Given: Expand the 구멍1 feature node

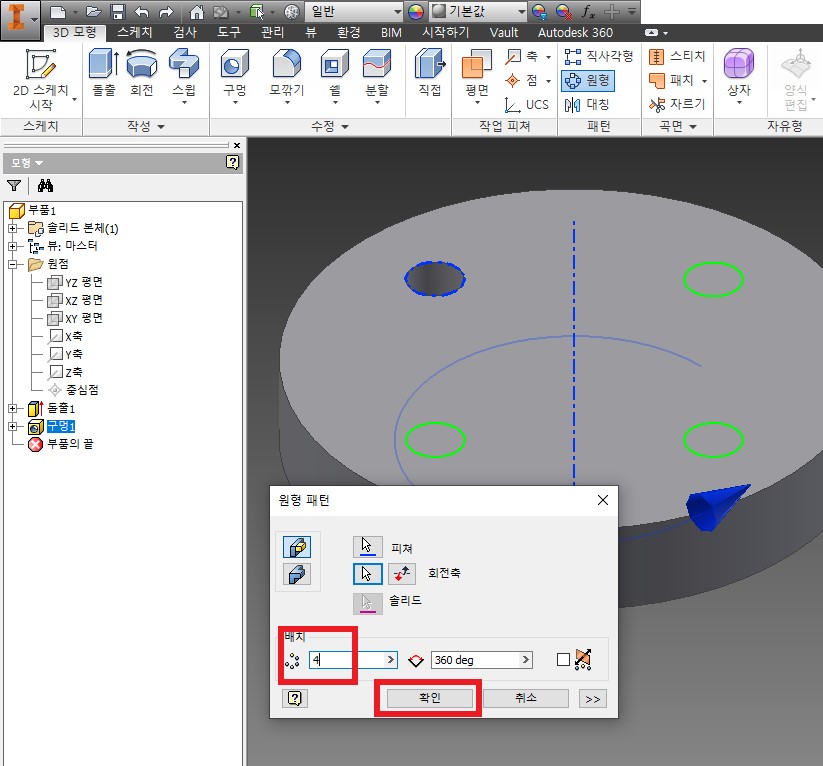Looking at the screenshot, I should [13, 426].
